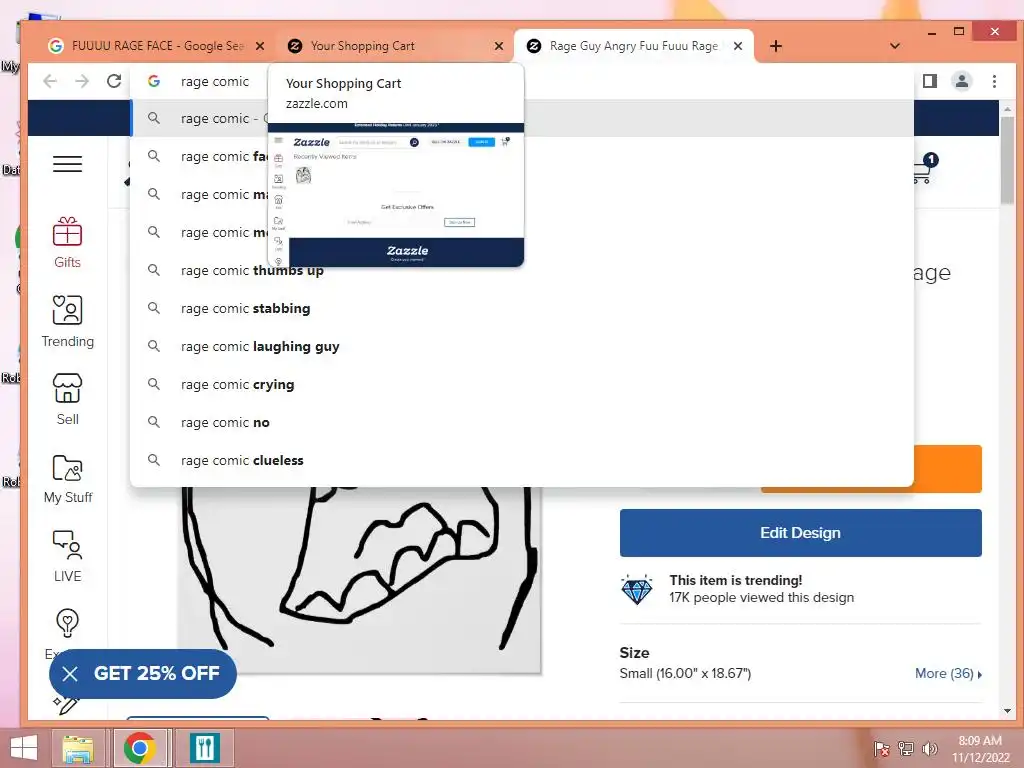Image resolution: width=1024 pixels, height=768 pixels.
Task: Open File Explorer from the taskbar
Action: [78, 748]
